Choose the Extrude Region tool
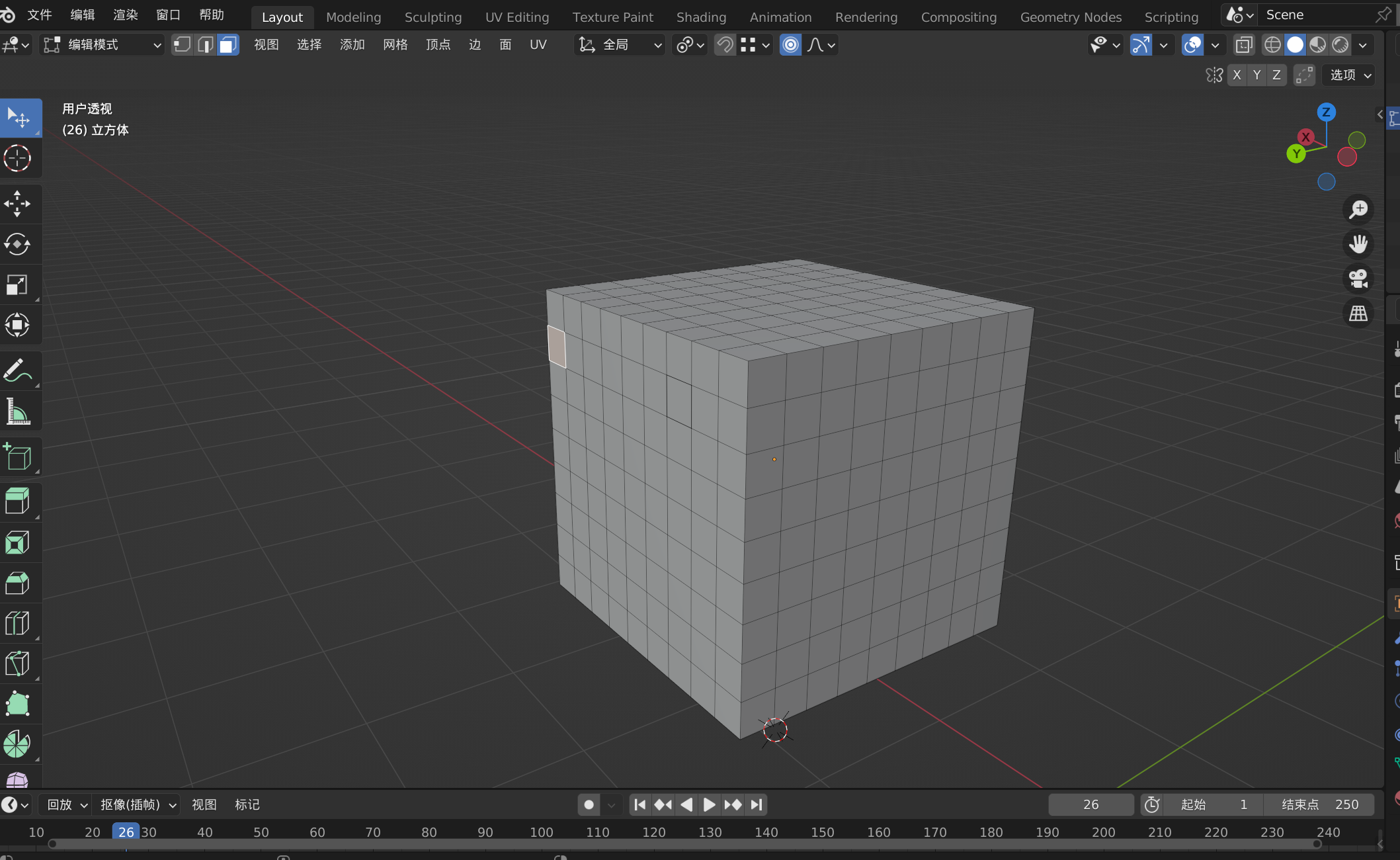Screen dimensions: 1400x860 click(x=17, y=501)
